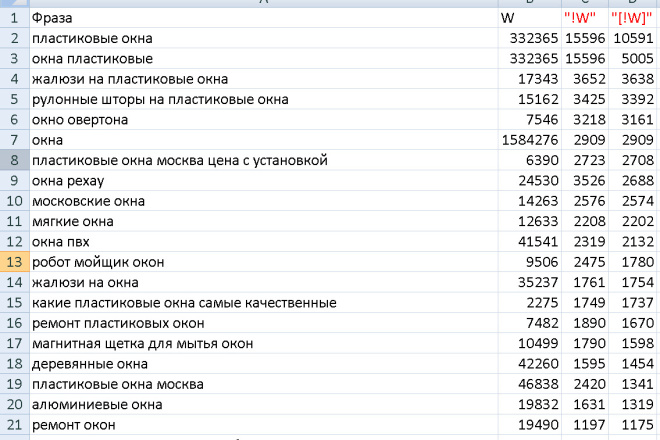The image size is (660, 440).
Task: Select the 'ремонт окон' cell
Action: 264,425
